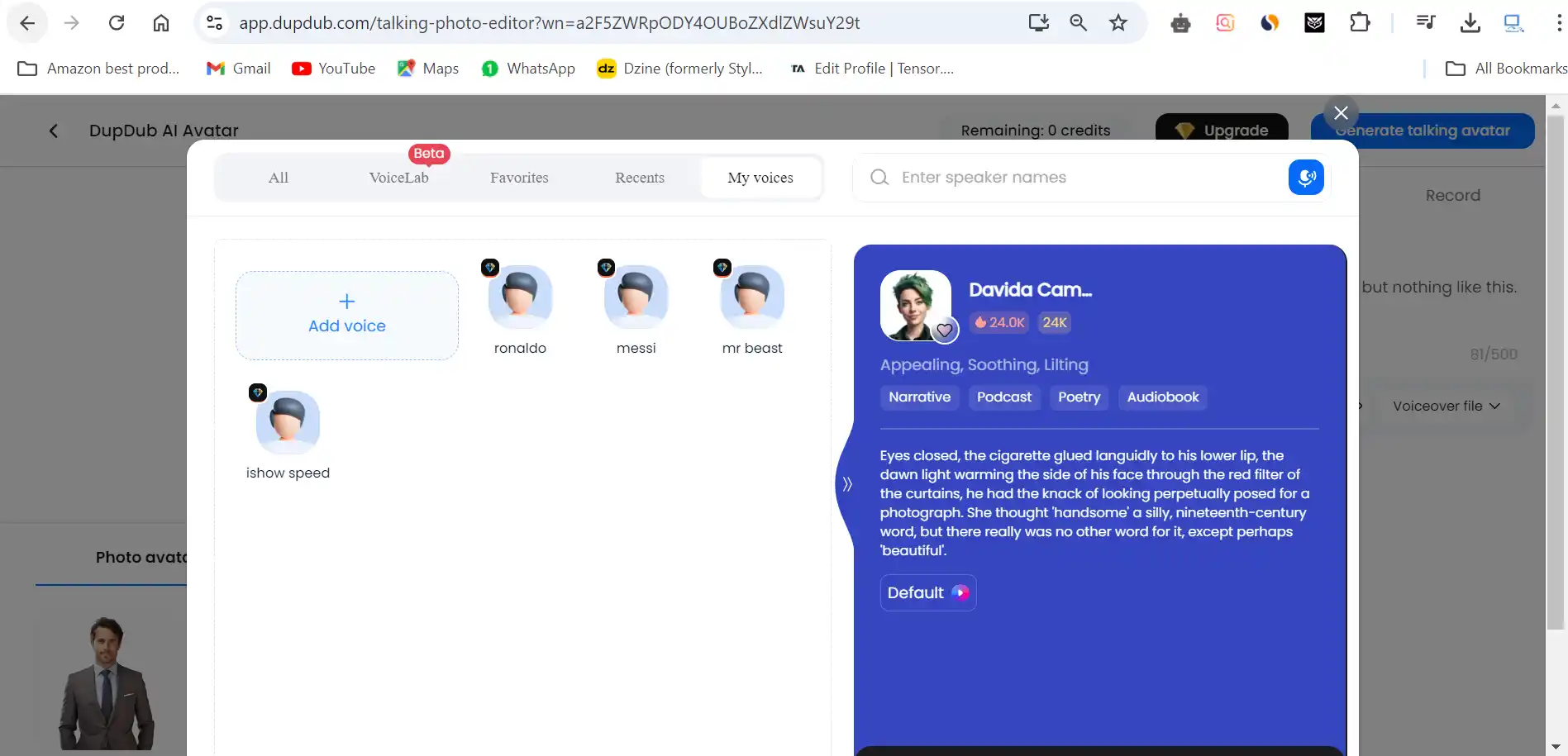Screen dimensions: 1568x756
Task: Select the messi voice avatar
Action: (636, 297)
